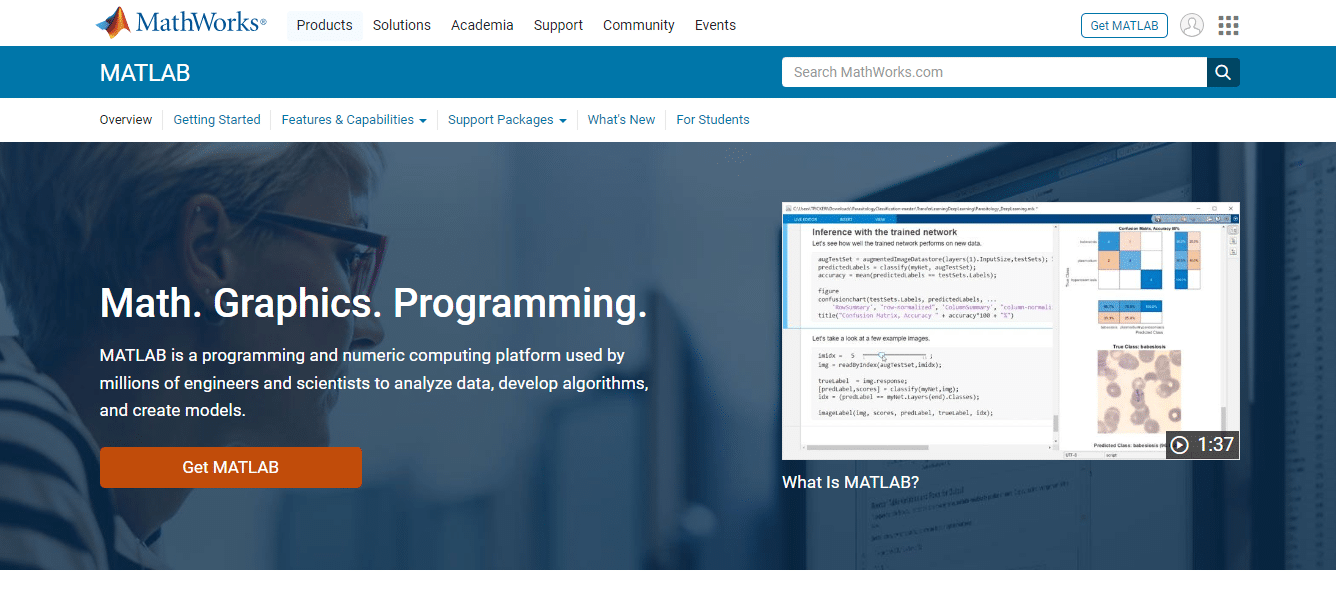Expand the Features & Capabilities dropdown
The height and width of the screenshot is (593, 1336).
click(354, 120)
